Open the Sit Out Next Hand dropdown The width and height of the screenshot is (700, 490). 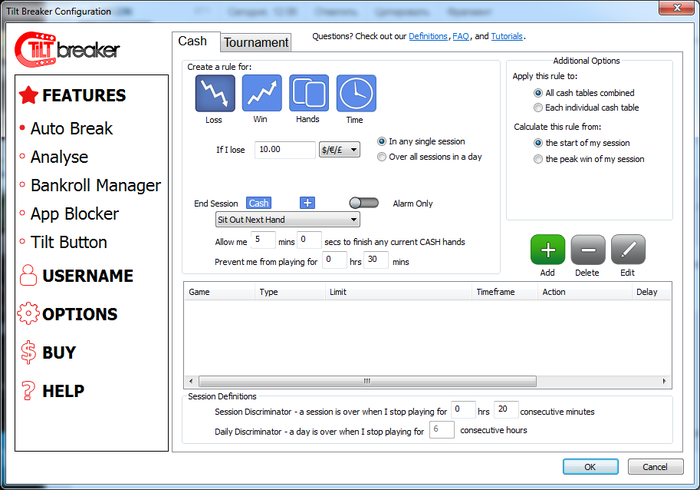click(x=288, y=220)
